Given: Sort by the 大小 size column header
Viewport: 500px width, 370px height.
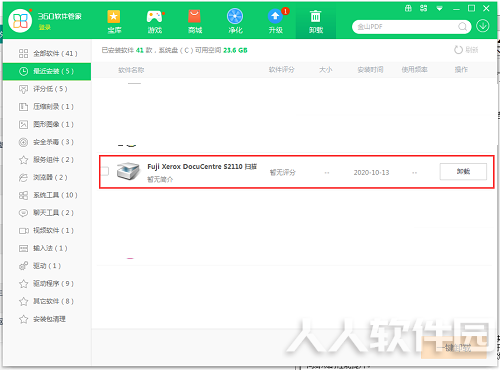Looking at the screenshot, I should 326,70.
